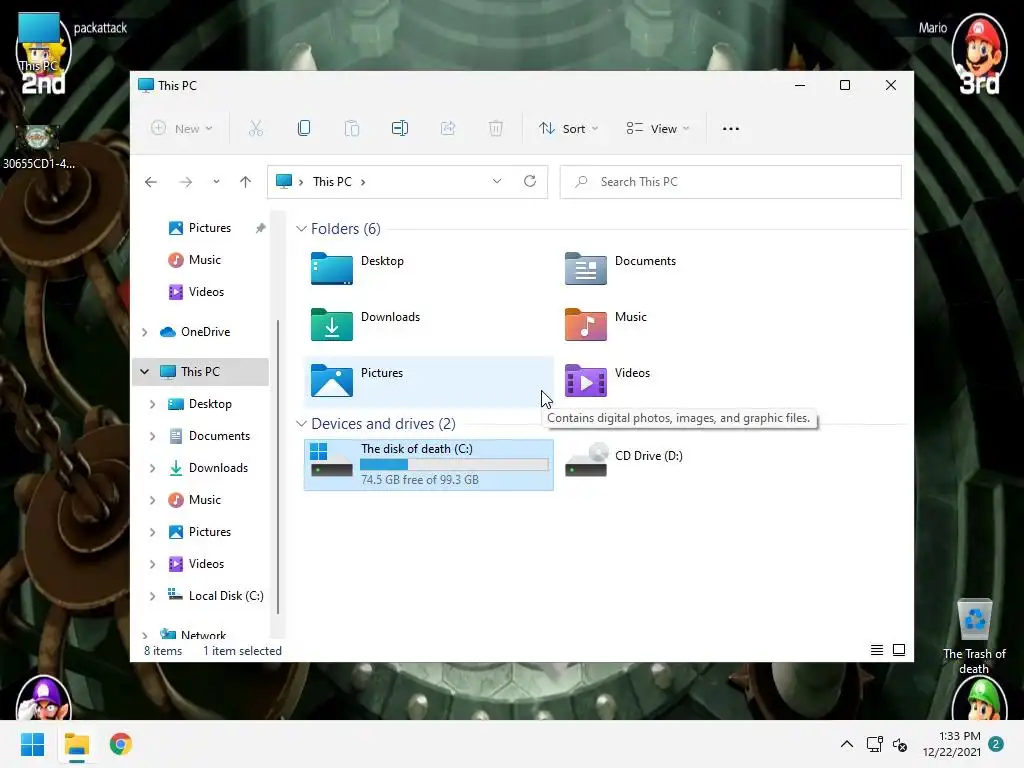Go up one level with up arrow
Viewport: 1024px width, 768px height.
[246, 182]
